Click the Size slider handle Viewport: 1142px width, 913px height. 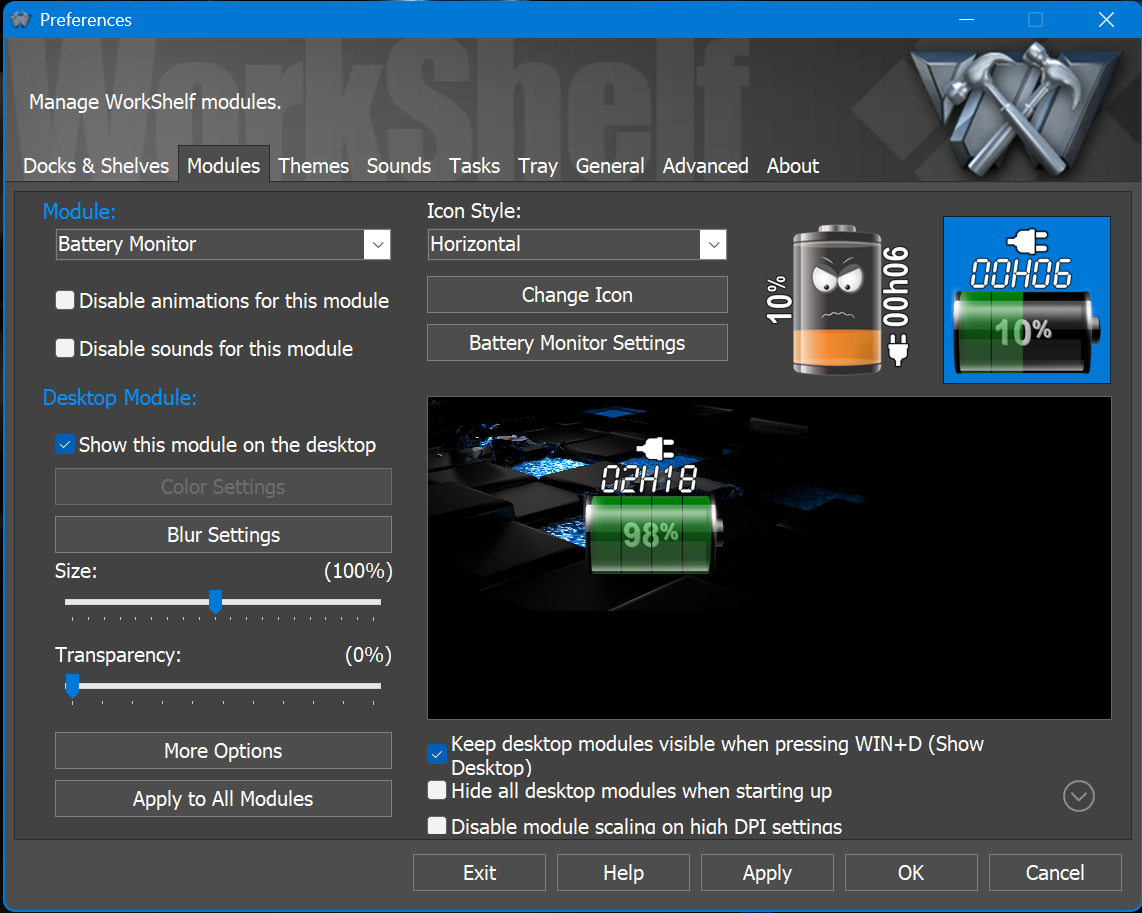215,602
